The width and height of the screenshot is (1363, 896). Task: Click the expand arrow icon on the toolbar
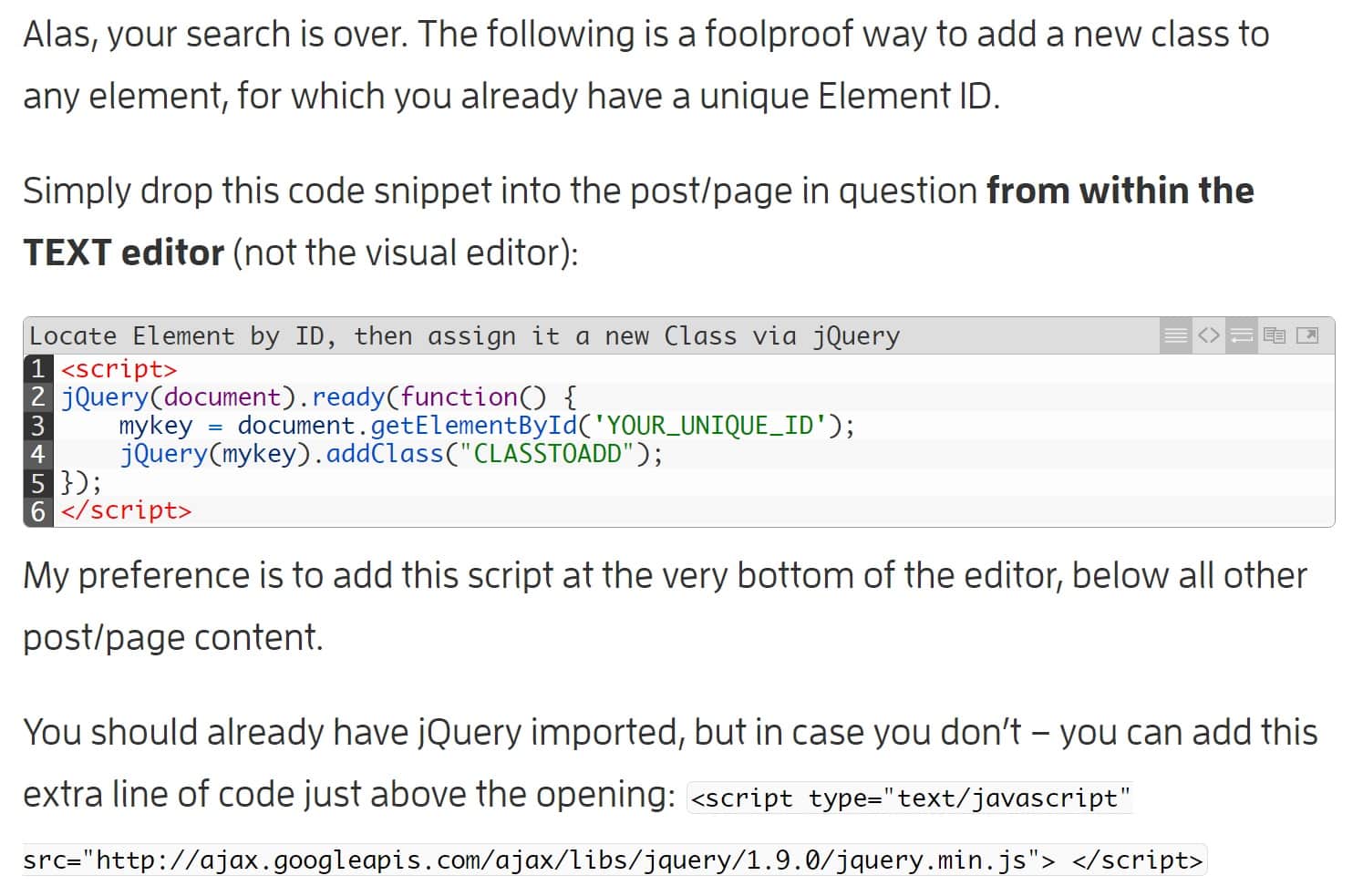click(1307, 335)
